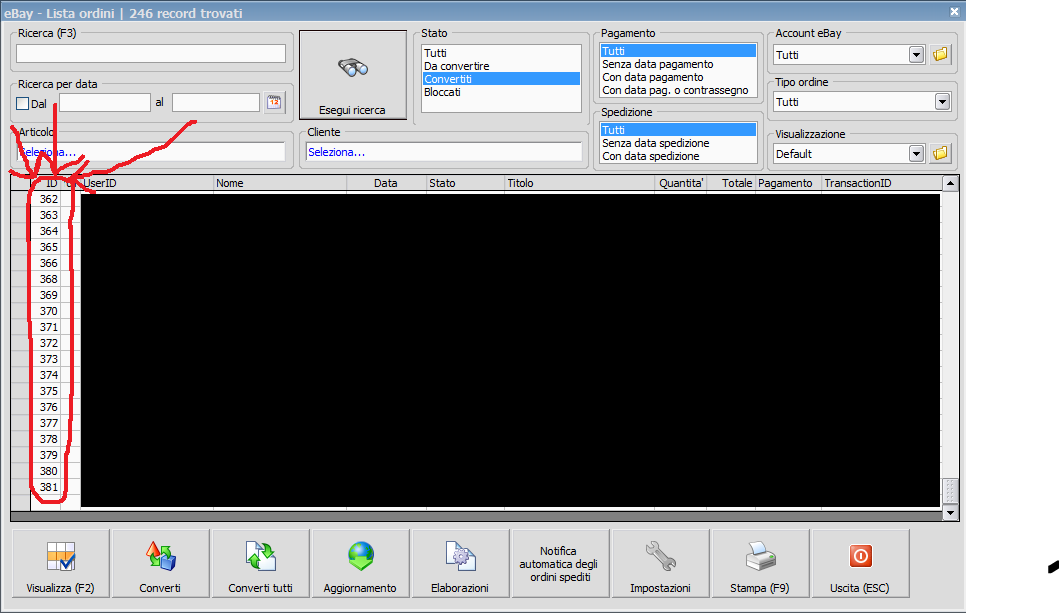
Task: Select Tutti in Spedizione list
Action: 678,130
